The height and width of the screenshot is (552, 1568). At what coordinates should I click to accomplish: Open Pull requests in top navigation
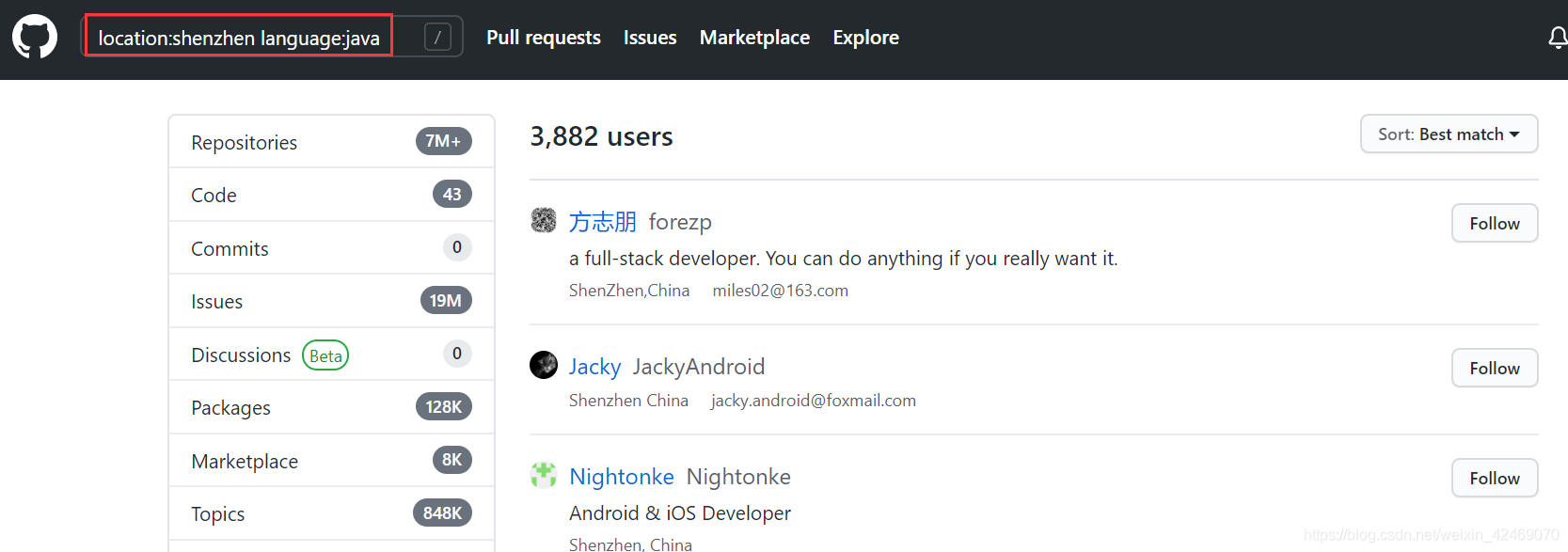[x=544, y=38]
